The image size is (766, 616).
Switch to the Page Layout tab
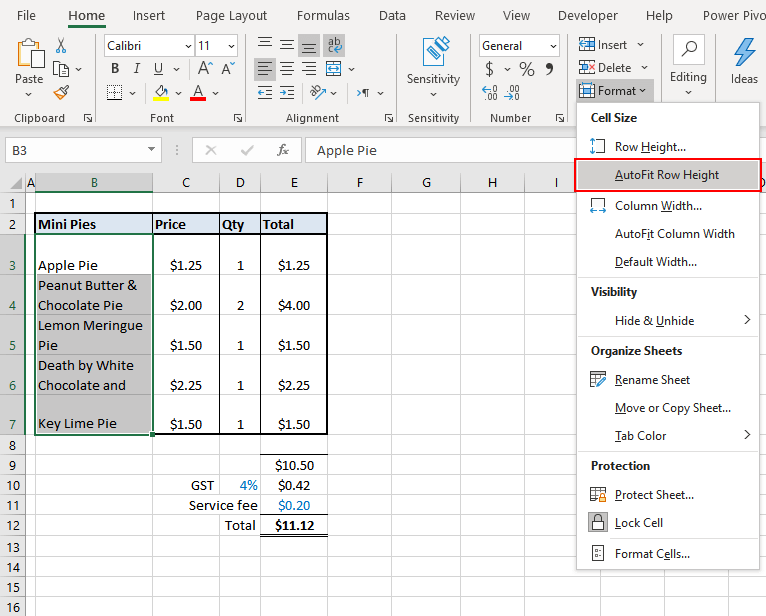pyautogui.click(x=231, y=16)
